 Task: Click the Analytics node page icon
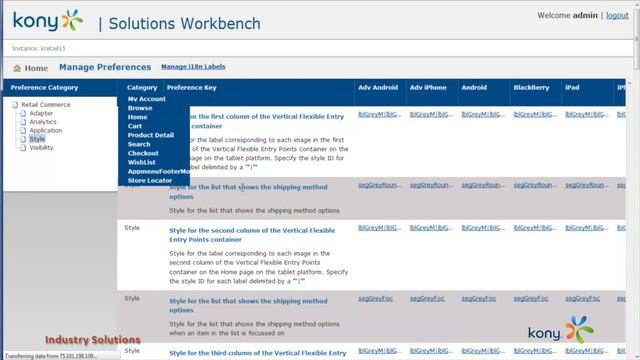pos(23,122)
